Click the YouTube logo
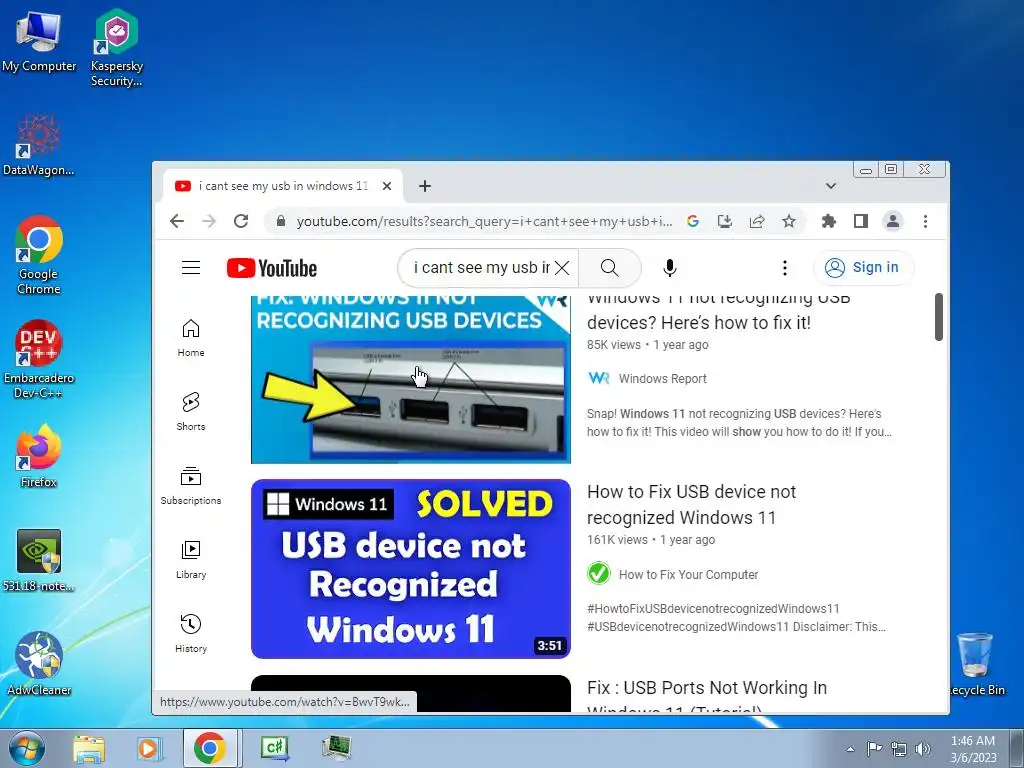The width and height of the screenshot is (1024, 768). 272,268
